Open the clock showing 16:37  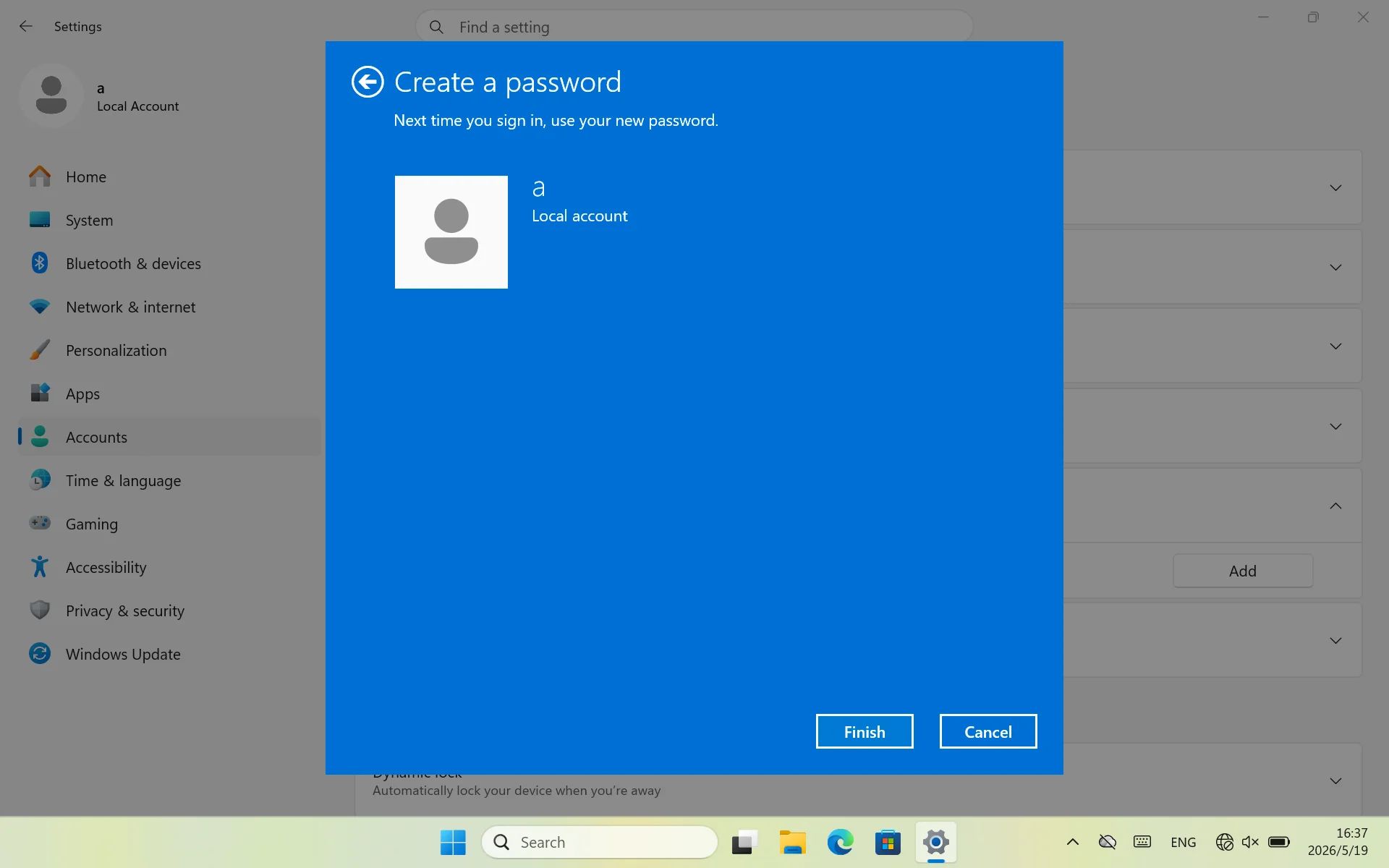[1338, 842]
